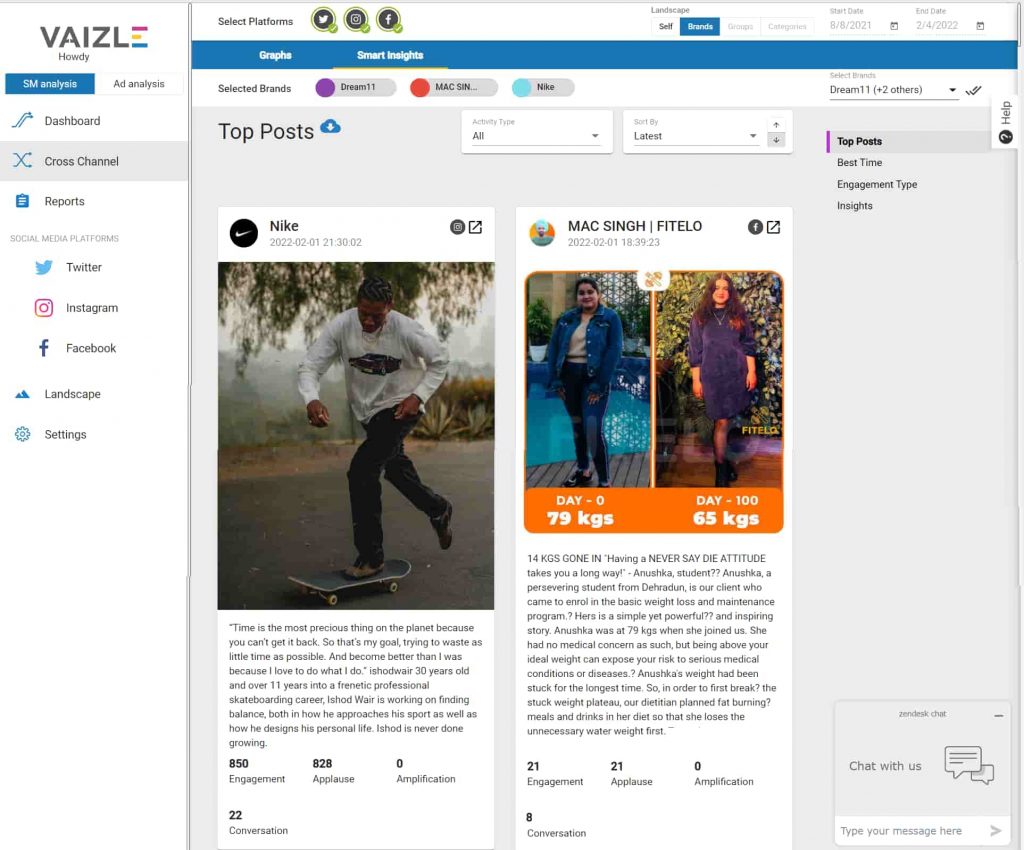Image resolution: width=1024 pixels, height=850 pixels.
Task: Click the Reports clipboard icon
Action: 22,200
